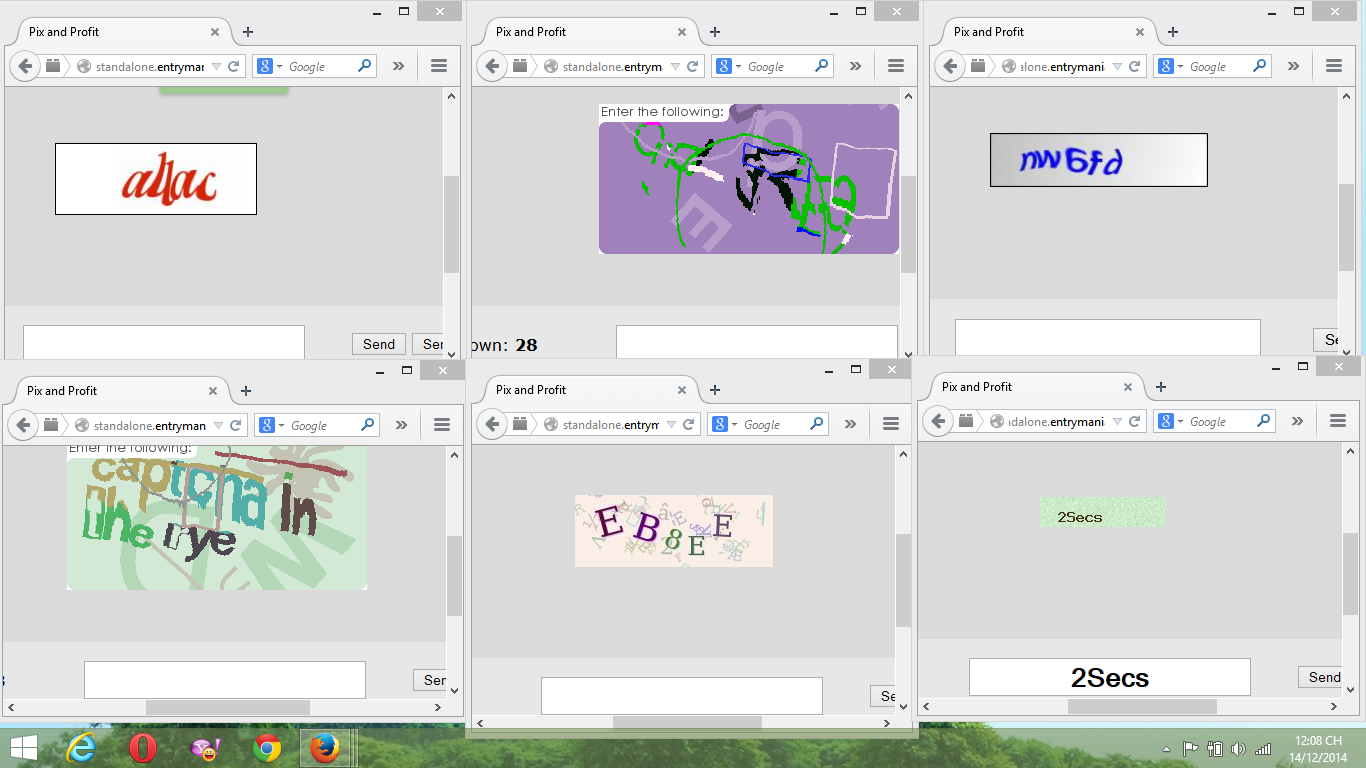Screen dimensions: 1366x768
Task: Go back in the 'captcha in the rye' window
Action: (23, 425)
